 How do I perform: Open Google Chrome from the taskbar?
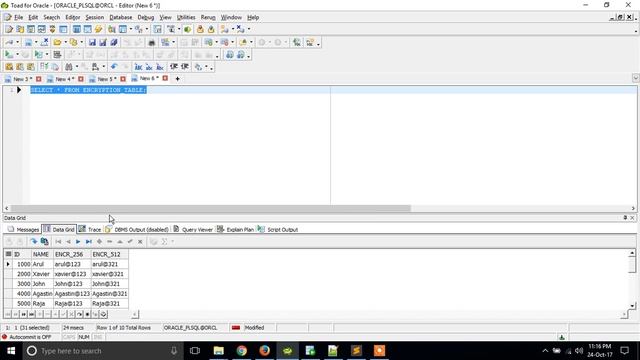coord(242,351)
